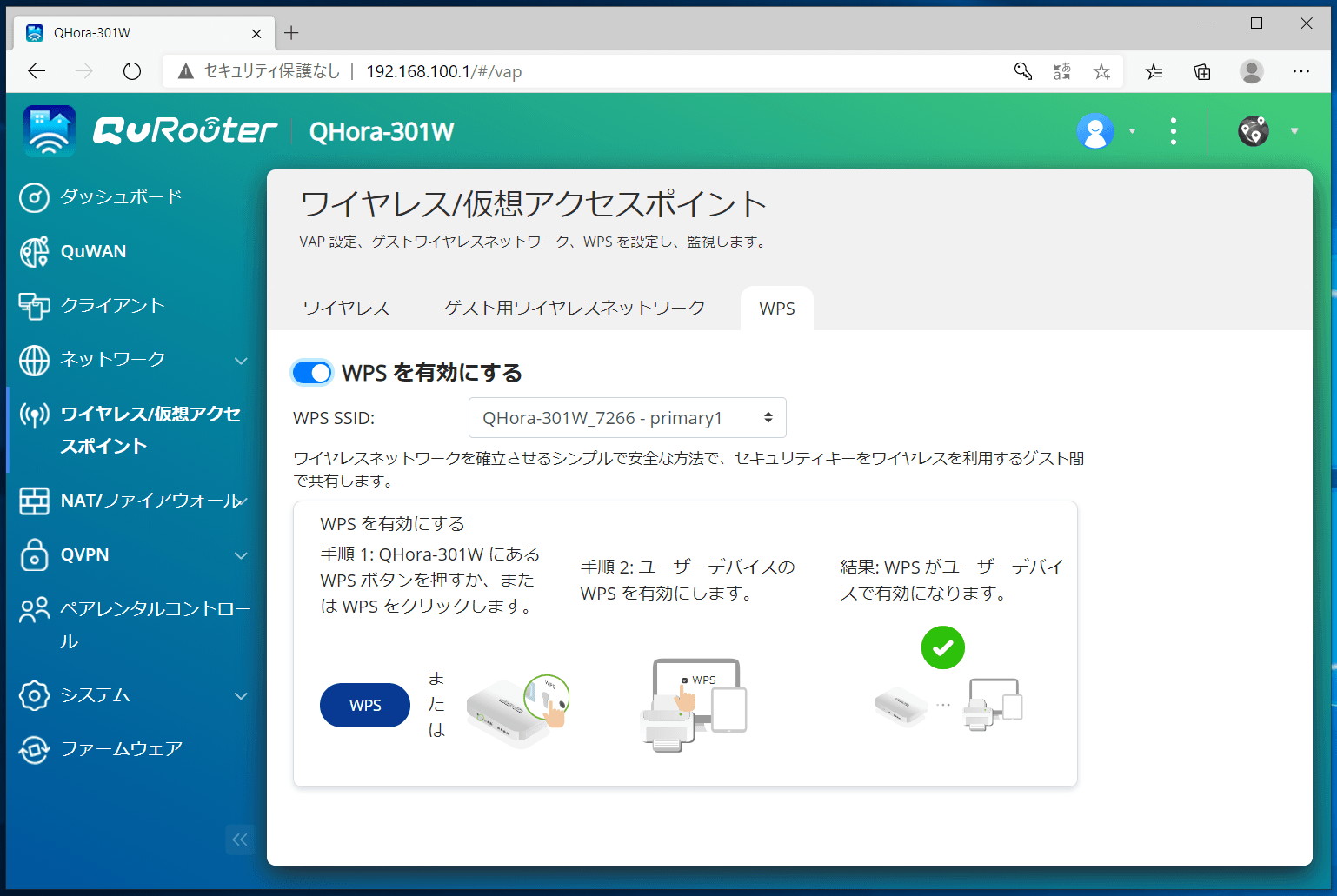1337x896 pixels.
Task: Open the three-dot more options menu
Action: (1174, 131)
